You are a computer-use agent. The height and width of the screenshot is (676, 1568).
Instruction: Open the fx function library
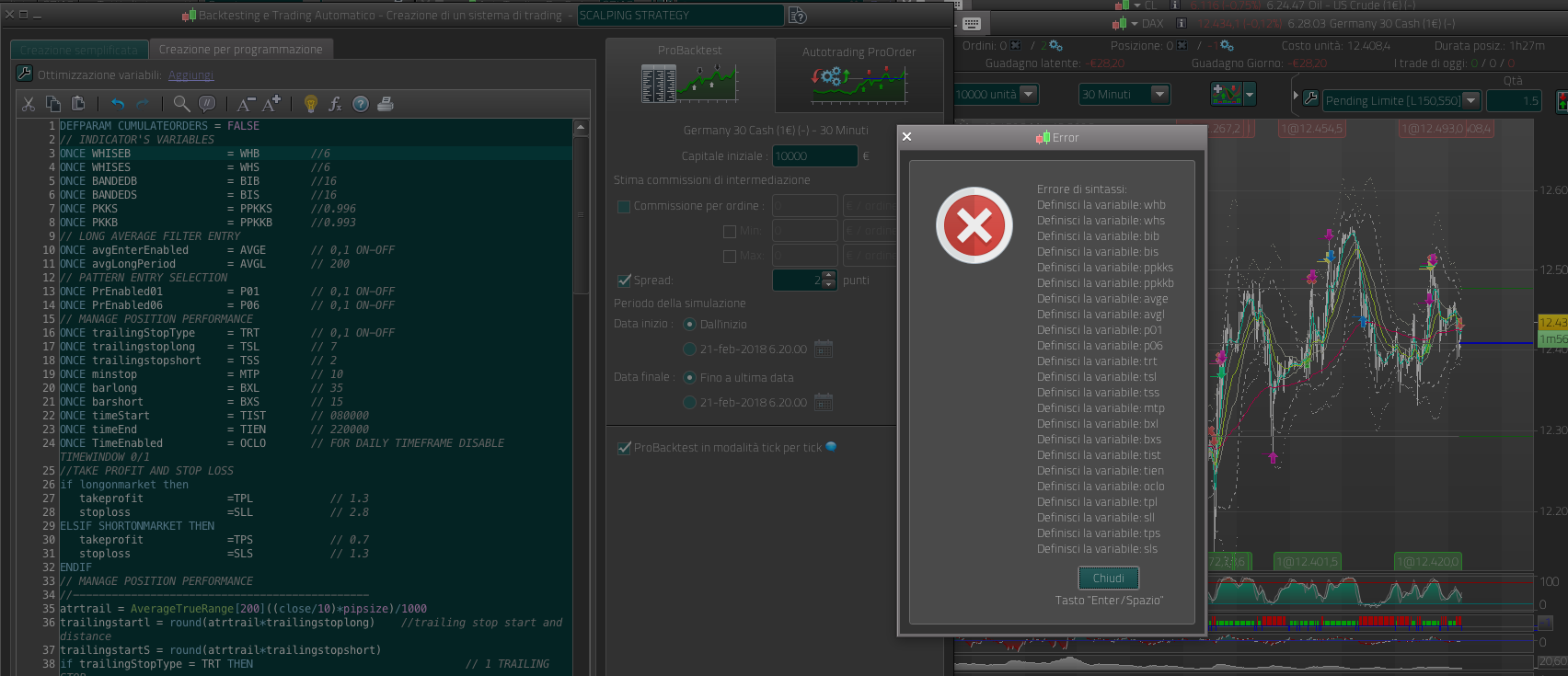click(x=335, y=104)
